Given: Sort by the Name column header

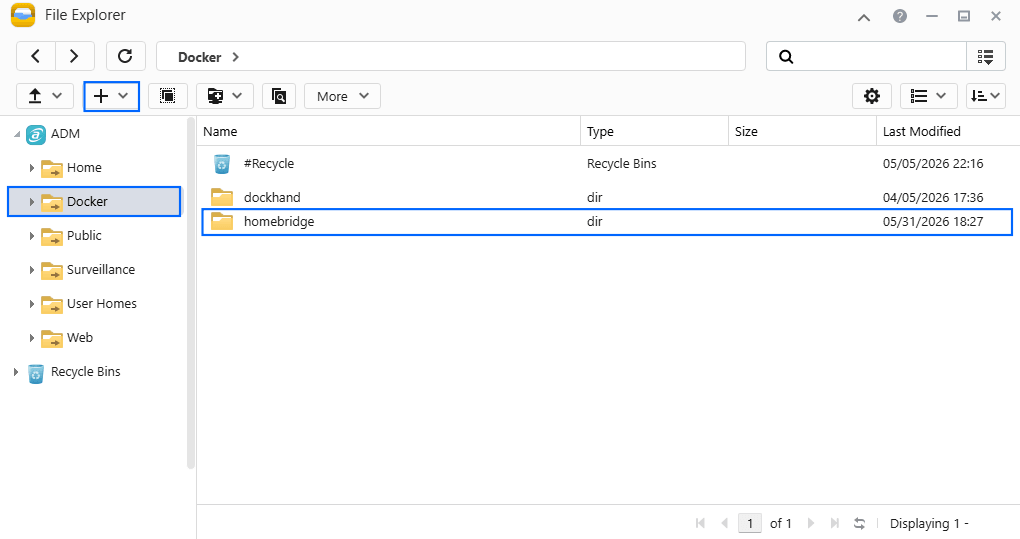Looking at the screenshot, I should pyautogui.click(x=388, y=131).
